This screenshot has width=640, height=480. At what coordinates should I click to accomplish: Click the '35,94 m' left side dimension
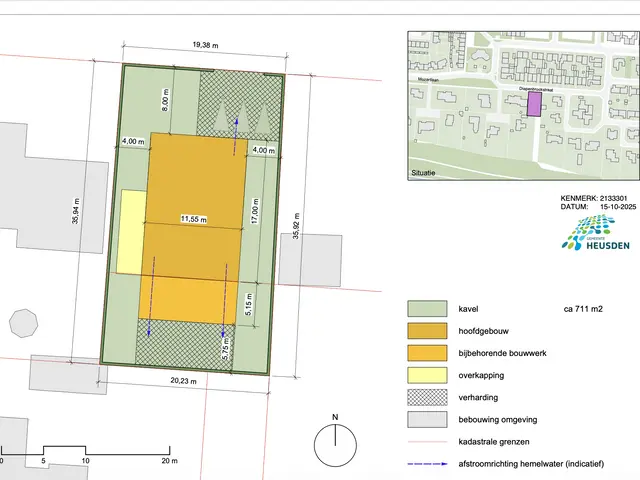tap(76, 211)
